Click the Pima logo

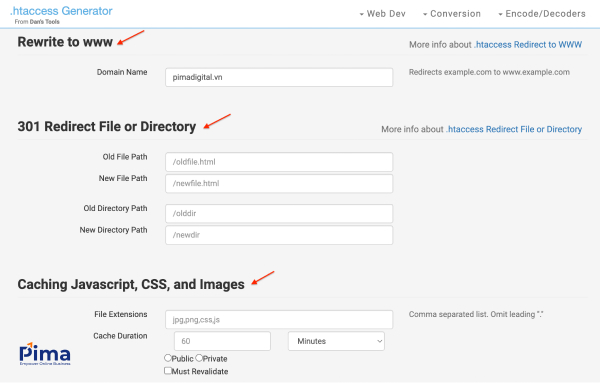click(45, 354)
